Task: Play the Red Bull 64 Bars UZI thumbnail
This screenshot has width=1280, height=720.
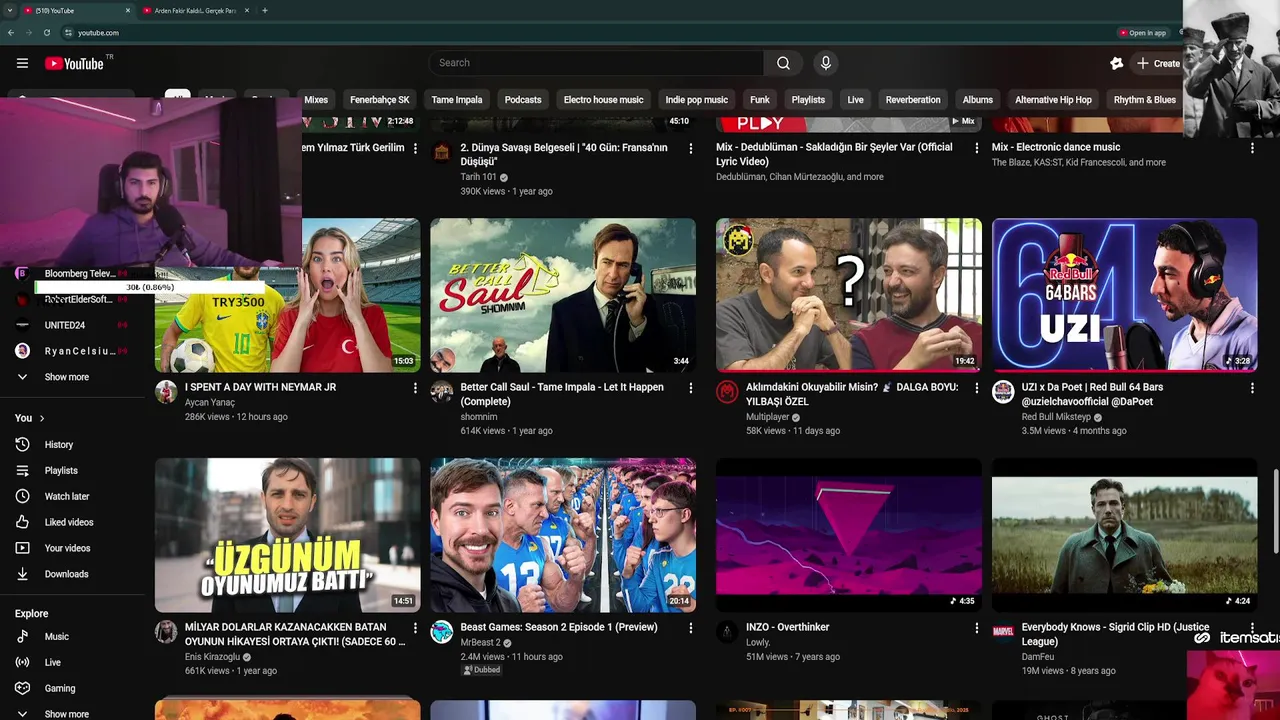Action: [x=1124, y=295]
